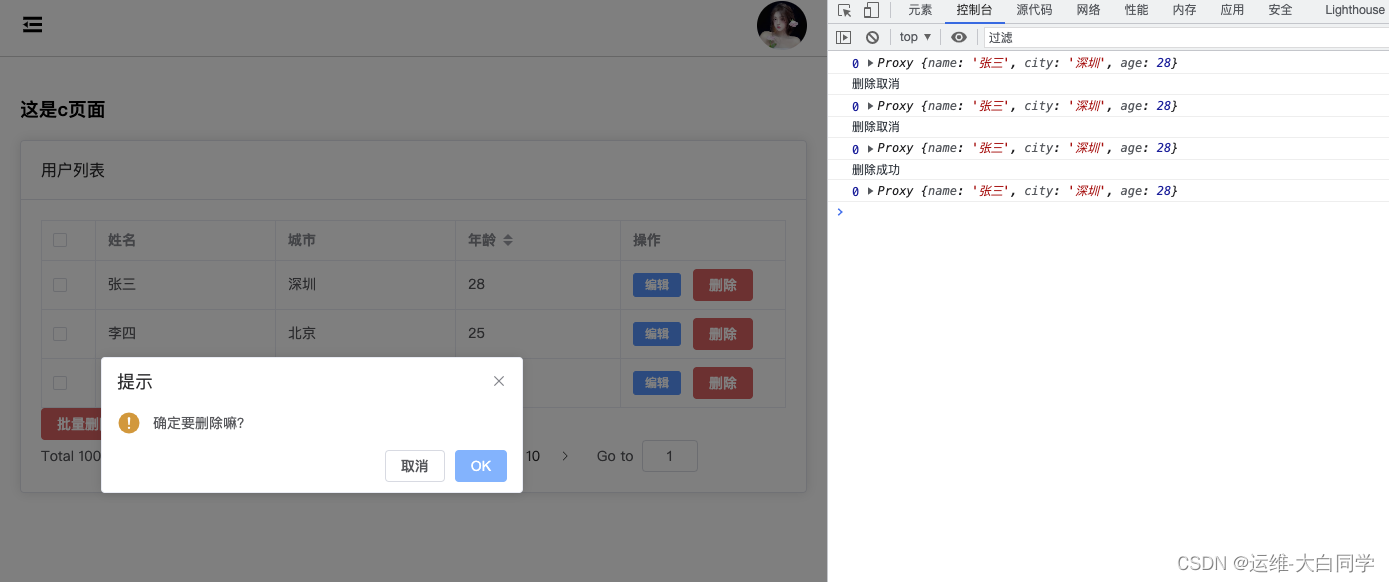Click the warning icon in the dialog
The image size is (1389, 582).
coord(129,423)
